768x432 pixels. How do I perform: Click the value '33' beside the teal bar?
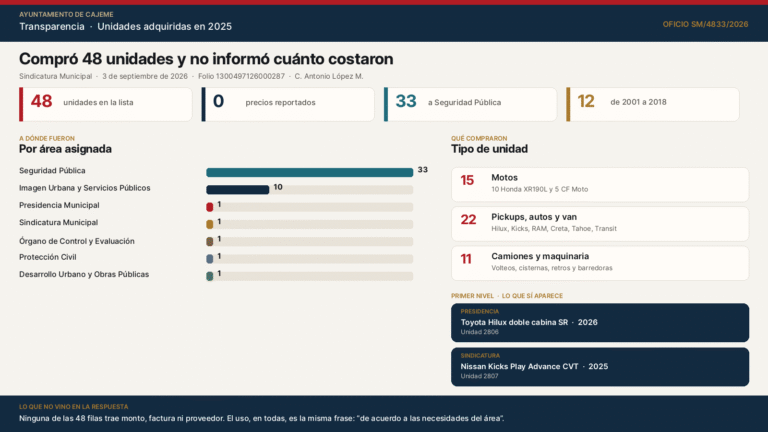(423, 170)
